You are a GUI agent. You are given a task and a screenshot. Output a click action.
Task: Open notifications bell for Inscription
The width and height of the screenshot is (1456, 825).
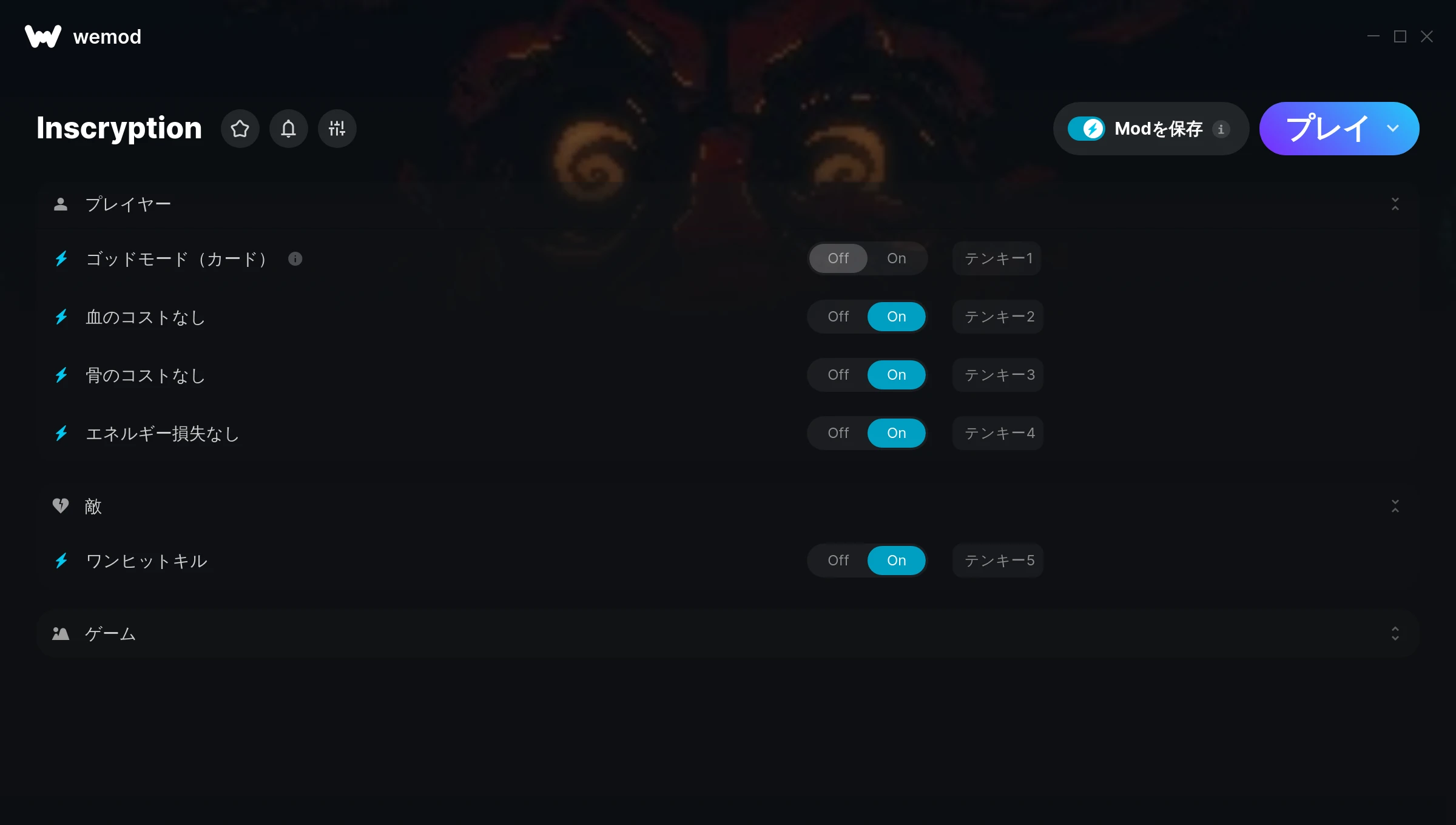click(288, 129)
